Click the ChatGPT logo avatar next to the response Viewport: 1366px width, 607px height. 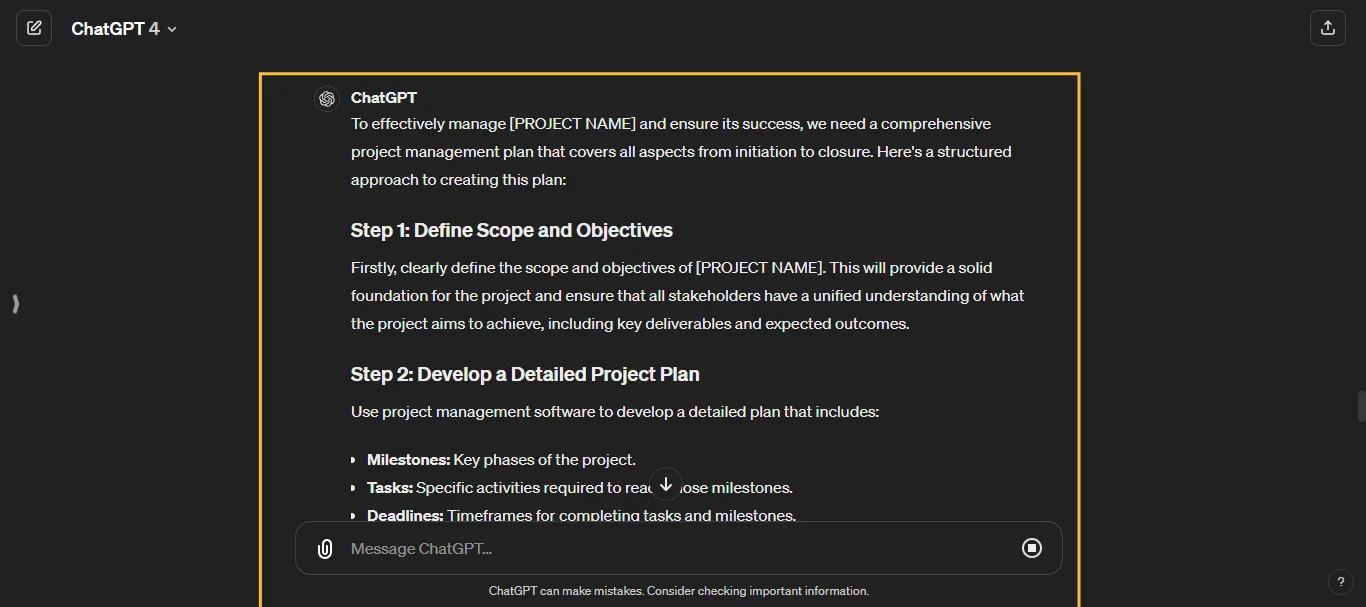[327, 98]
